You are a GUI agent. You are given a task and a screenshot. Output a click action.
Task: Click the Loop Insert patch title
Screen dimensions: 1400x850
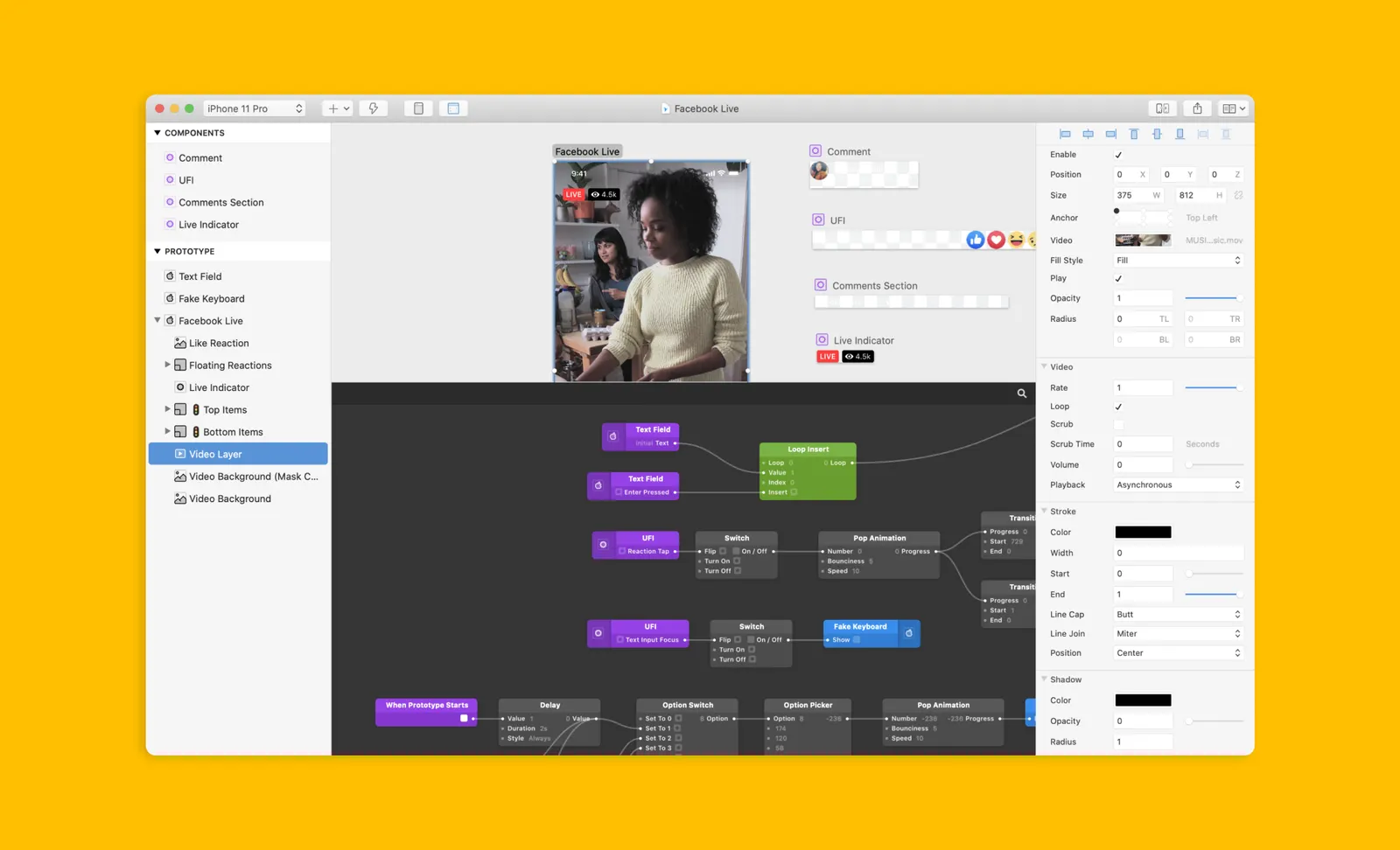tap(808, 449)
